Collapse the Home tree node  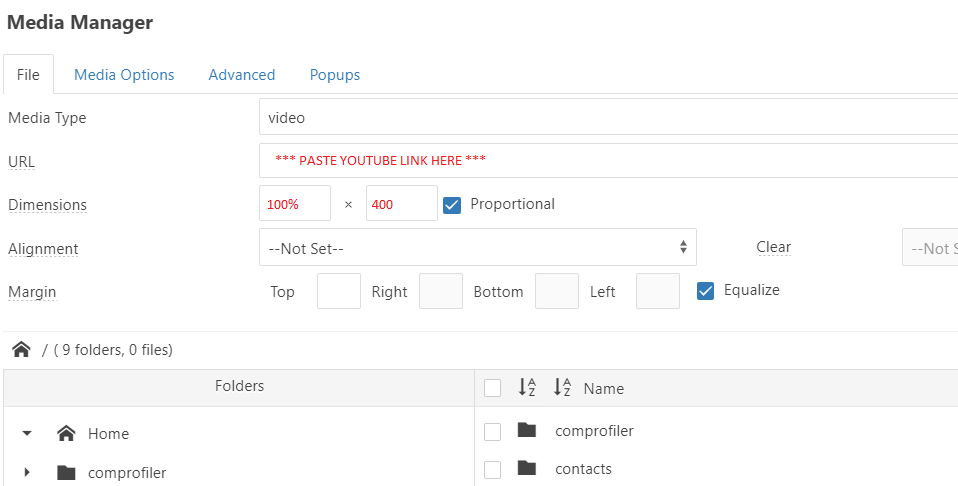pyautogui.click(x=27, y=433)
